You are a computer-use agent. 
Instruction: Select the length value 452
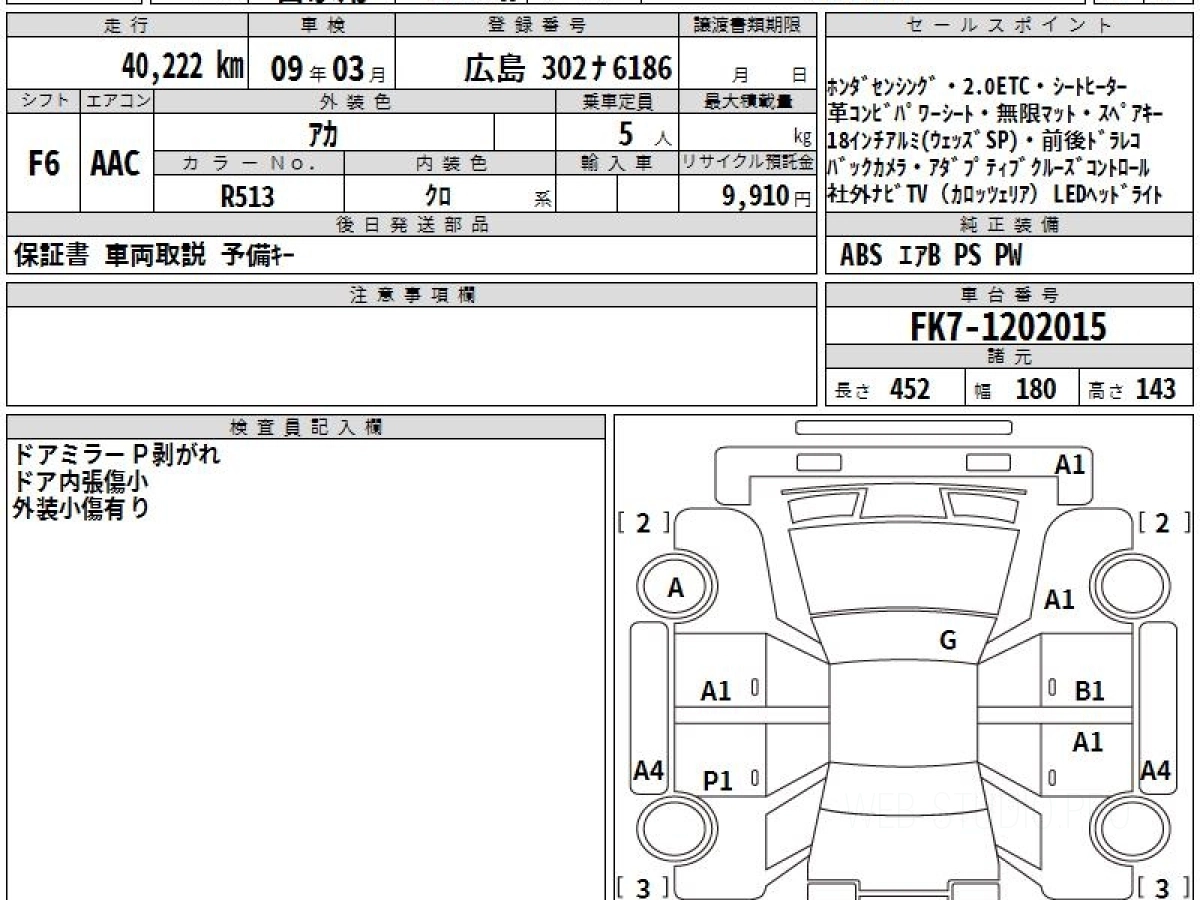pos(909,389)
